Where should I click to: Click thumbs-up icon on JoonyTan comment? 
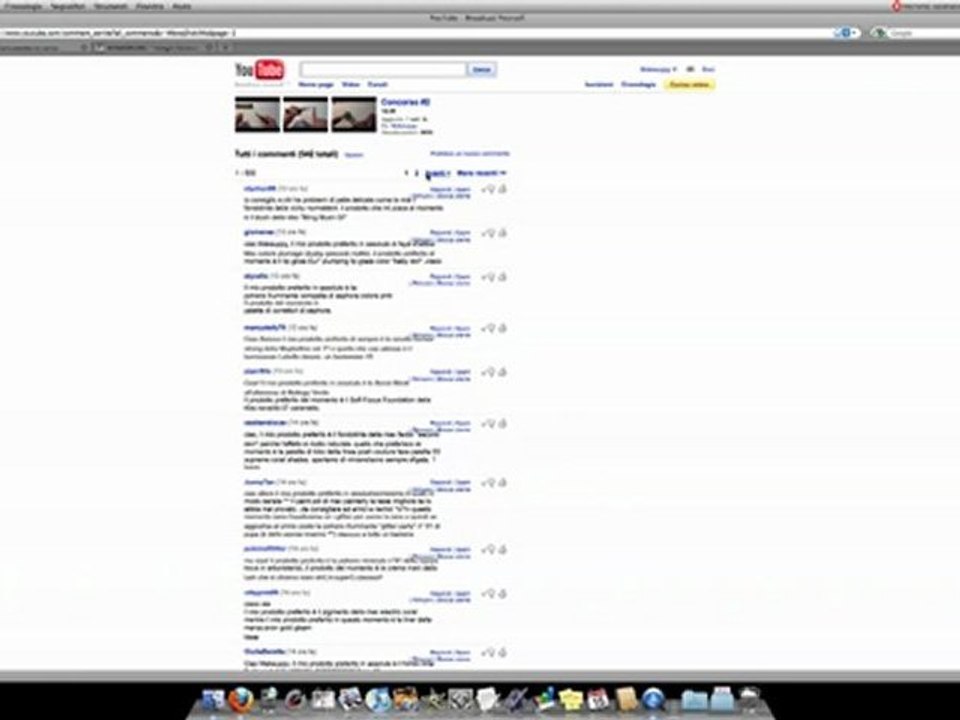(x=503, y=482)
